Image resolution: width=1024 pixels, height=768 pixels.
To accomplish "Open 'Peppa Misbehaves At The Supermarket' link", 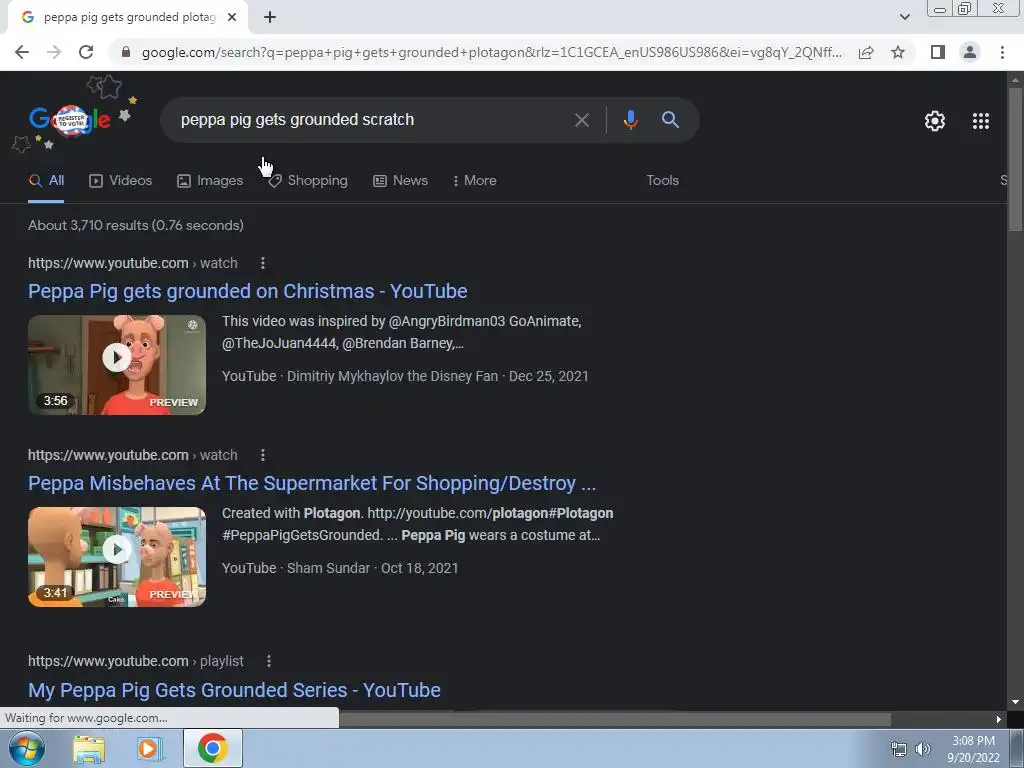I will [312, 483].
